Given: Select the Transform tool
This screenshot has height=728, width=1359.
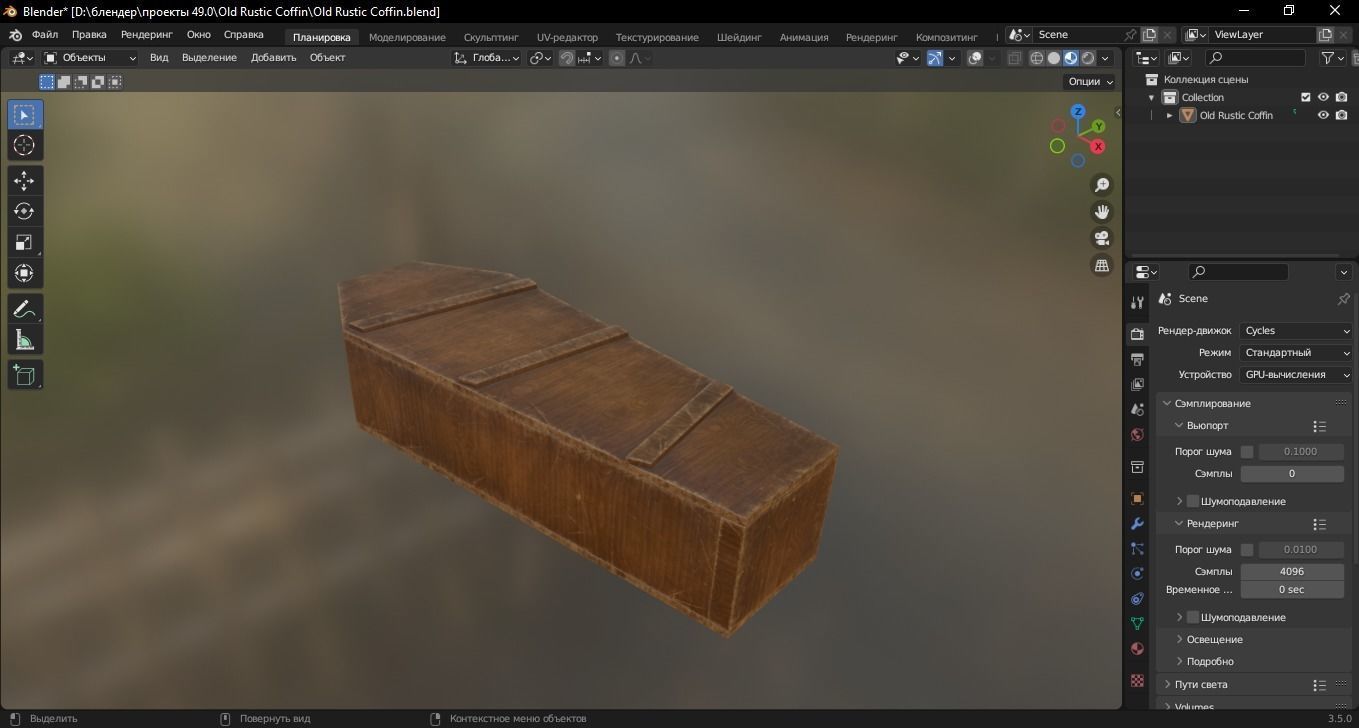Looking at the screenshot, I should coord(25,274).
